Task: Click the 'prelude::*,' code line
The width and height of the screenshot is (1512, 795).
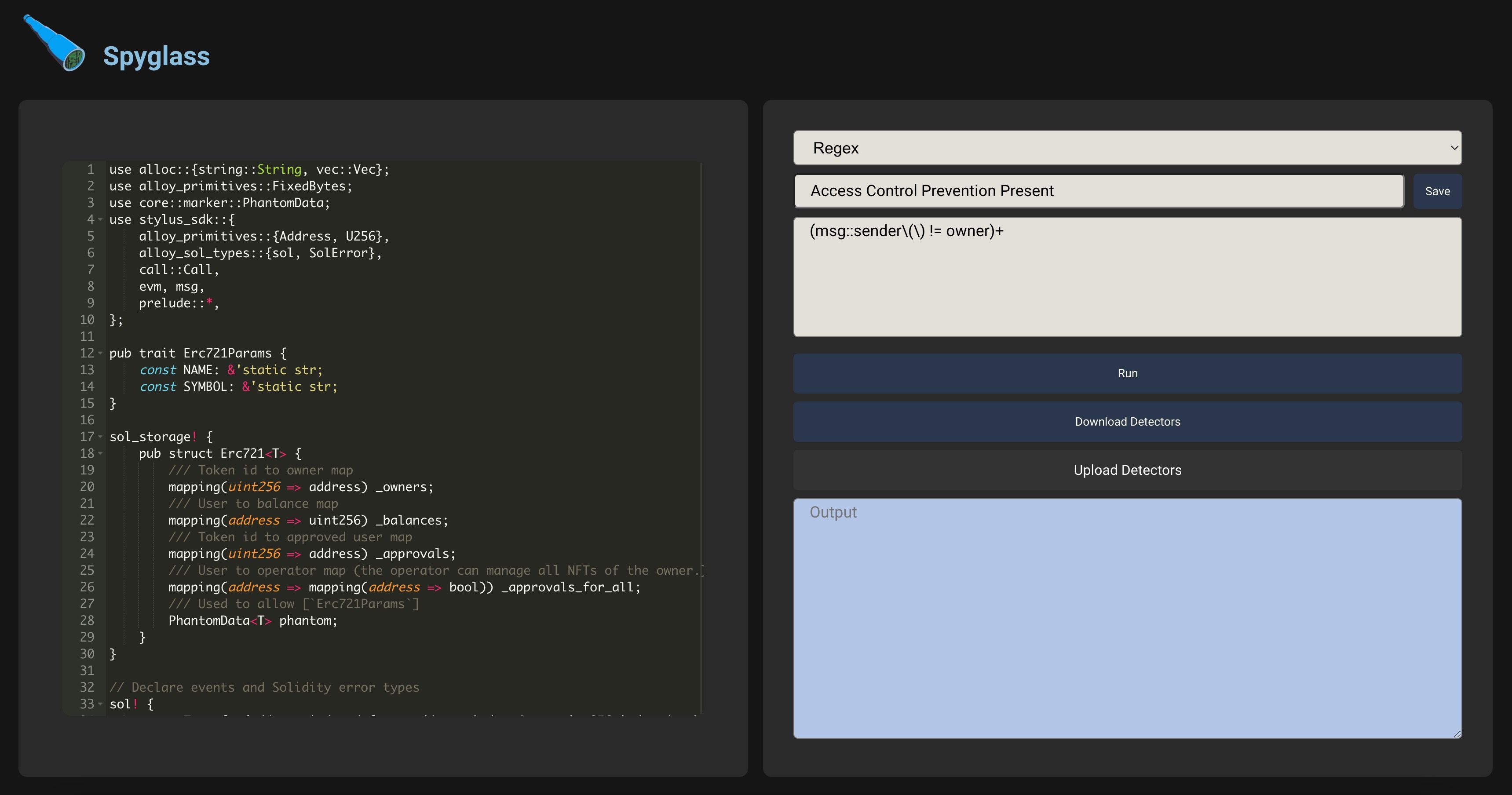Action: point(179,303)
